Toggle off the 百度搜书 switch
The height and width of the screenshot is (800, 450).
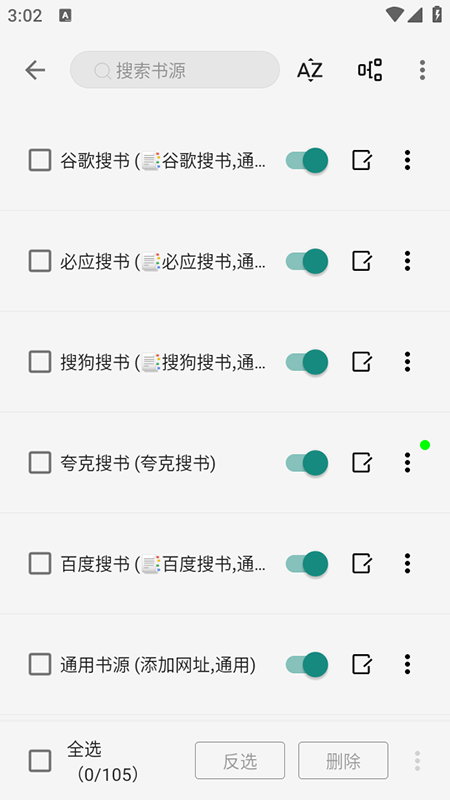pos(306,563)
